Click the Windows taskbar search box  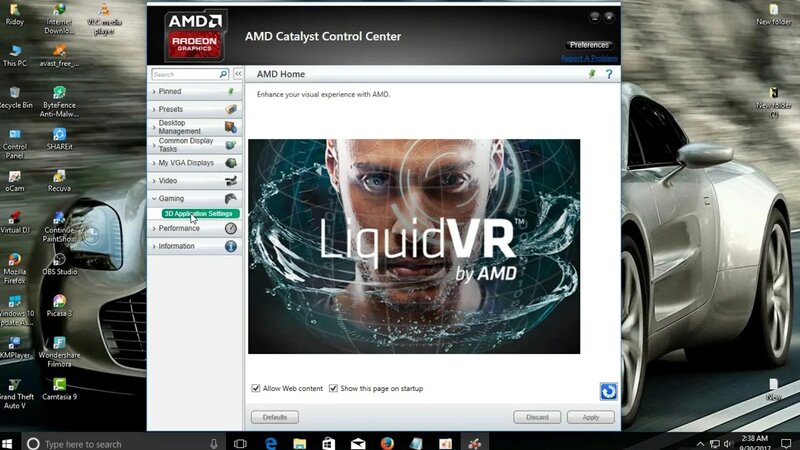[122, 443]
